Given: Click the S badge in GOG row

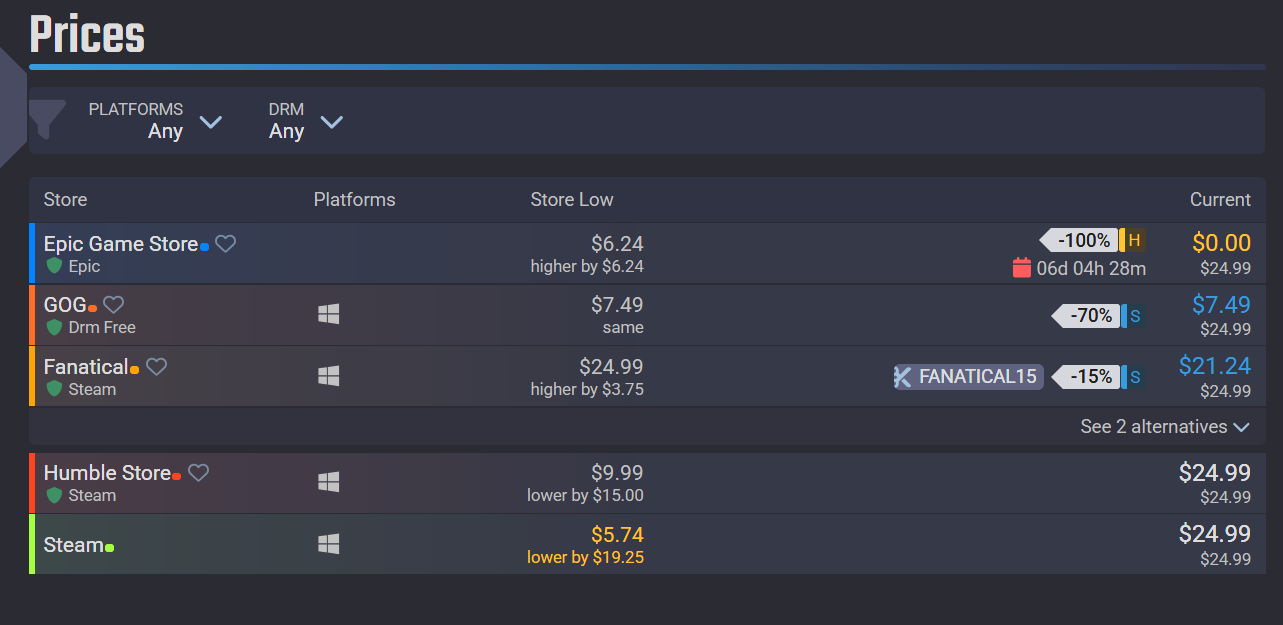Looking at the screenshot, I should pyautogui.click(x=1135, y=316).
